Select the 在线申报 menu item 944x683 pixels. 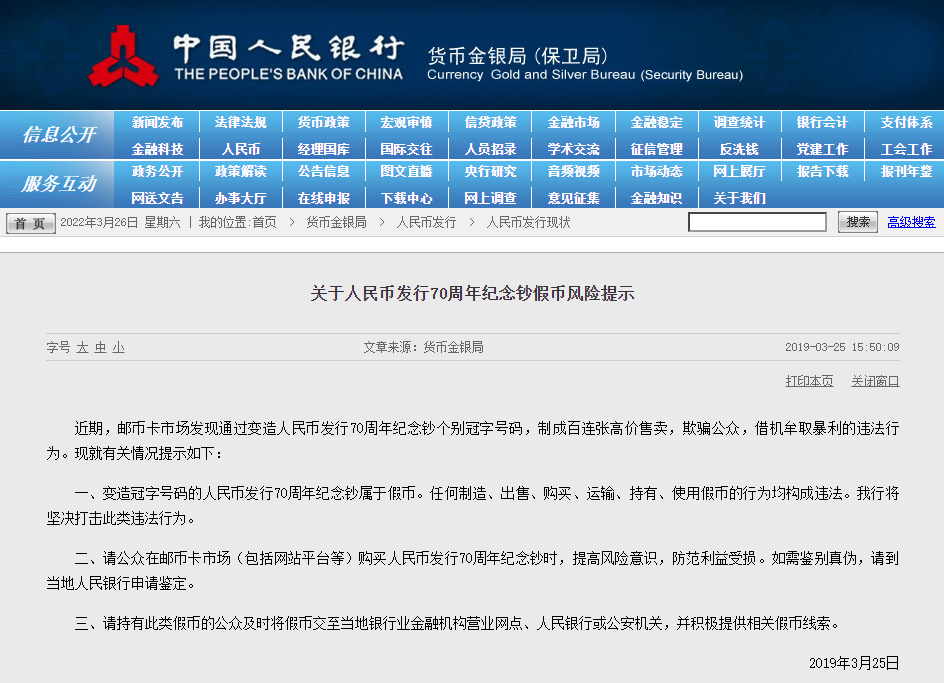pyautogui.click(x=323, y=198)
